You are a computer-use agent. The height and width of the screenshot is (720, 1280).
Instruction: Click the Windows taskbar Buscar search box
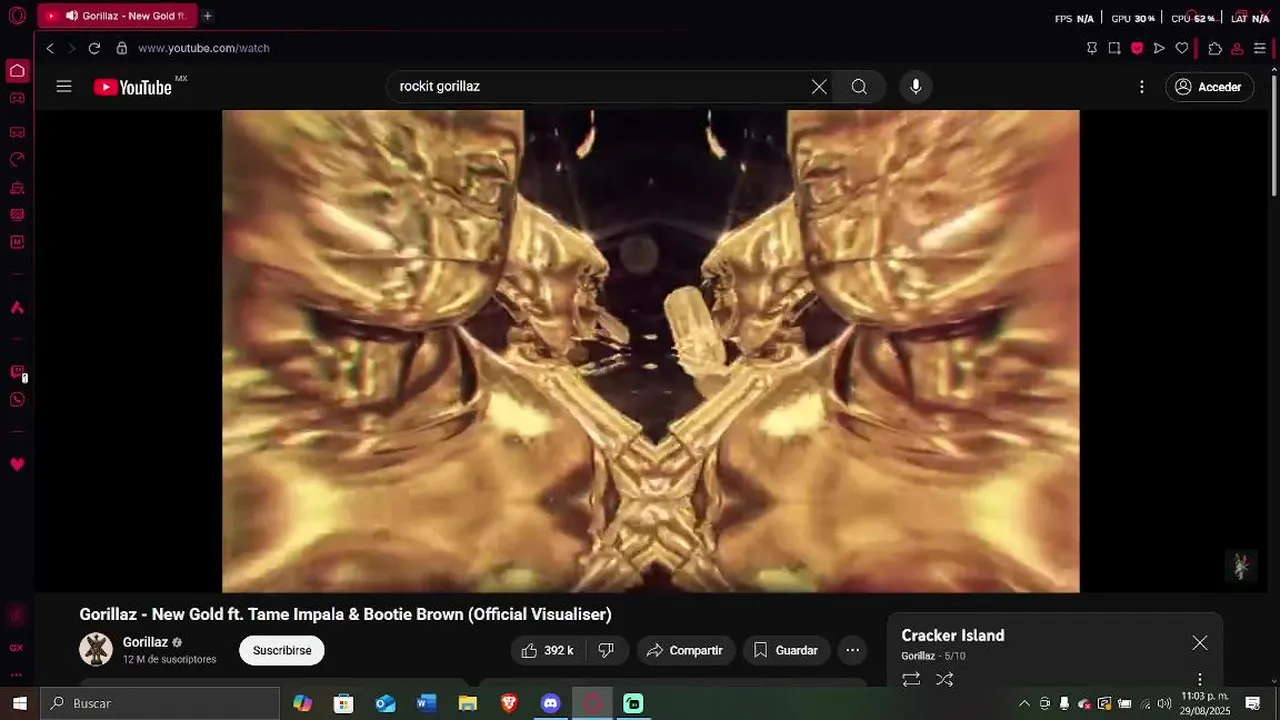(x=160, y=703)
